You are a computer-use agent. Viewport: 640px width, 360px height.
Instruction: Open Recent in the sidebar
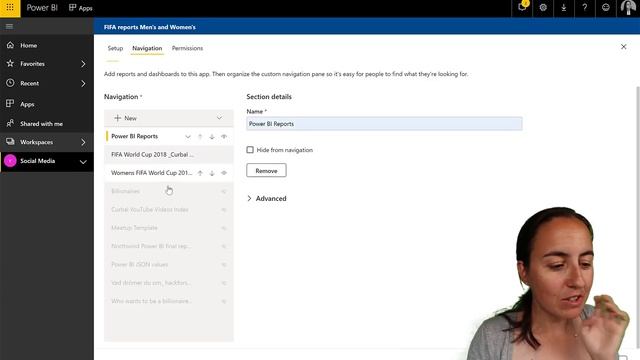click(x=29, y=83)
